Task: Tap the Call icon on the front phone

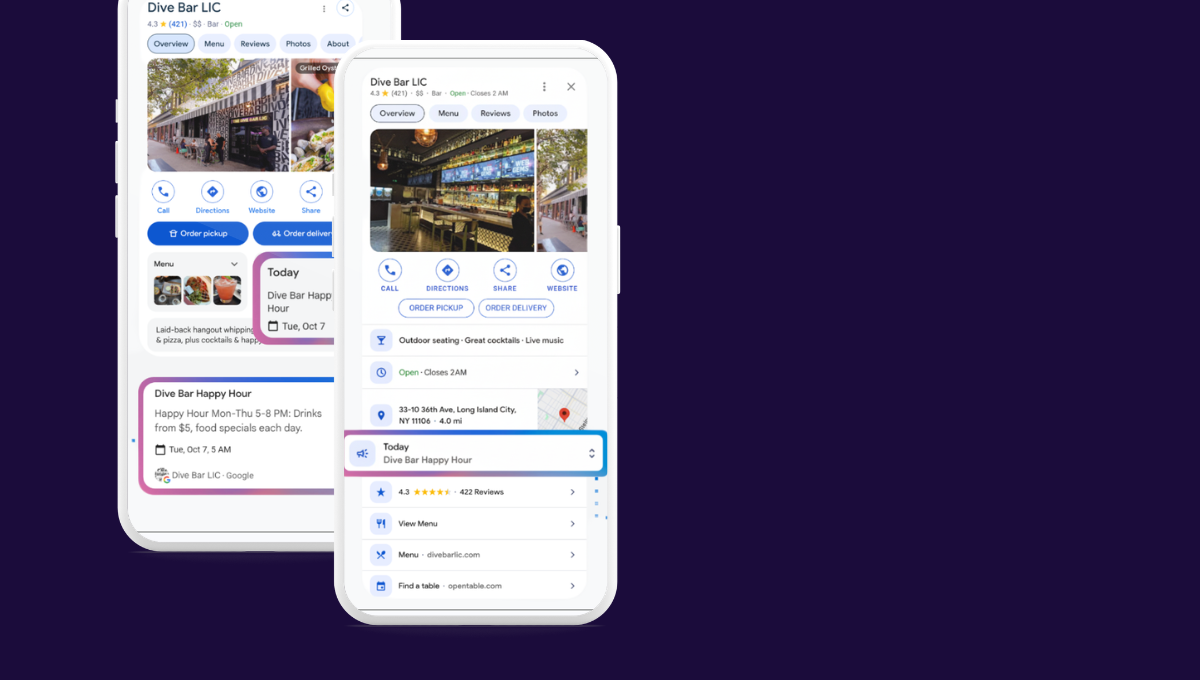Action: pos(390,270)
